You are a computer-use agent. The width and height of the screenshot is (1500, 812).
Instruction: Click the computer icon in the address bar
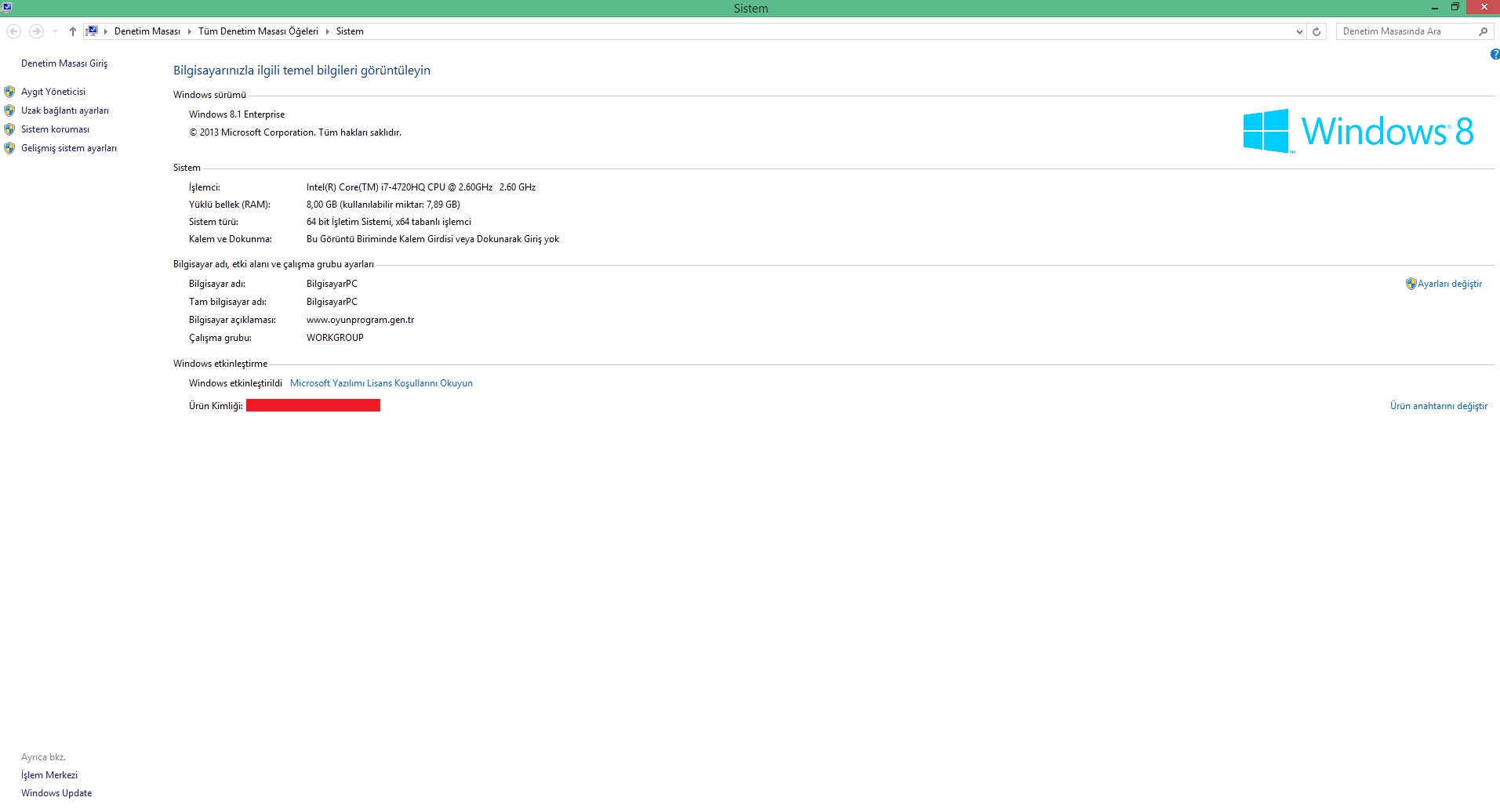pyautogui.click(x=92, y=31)
